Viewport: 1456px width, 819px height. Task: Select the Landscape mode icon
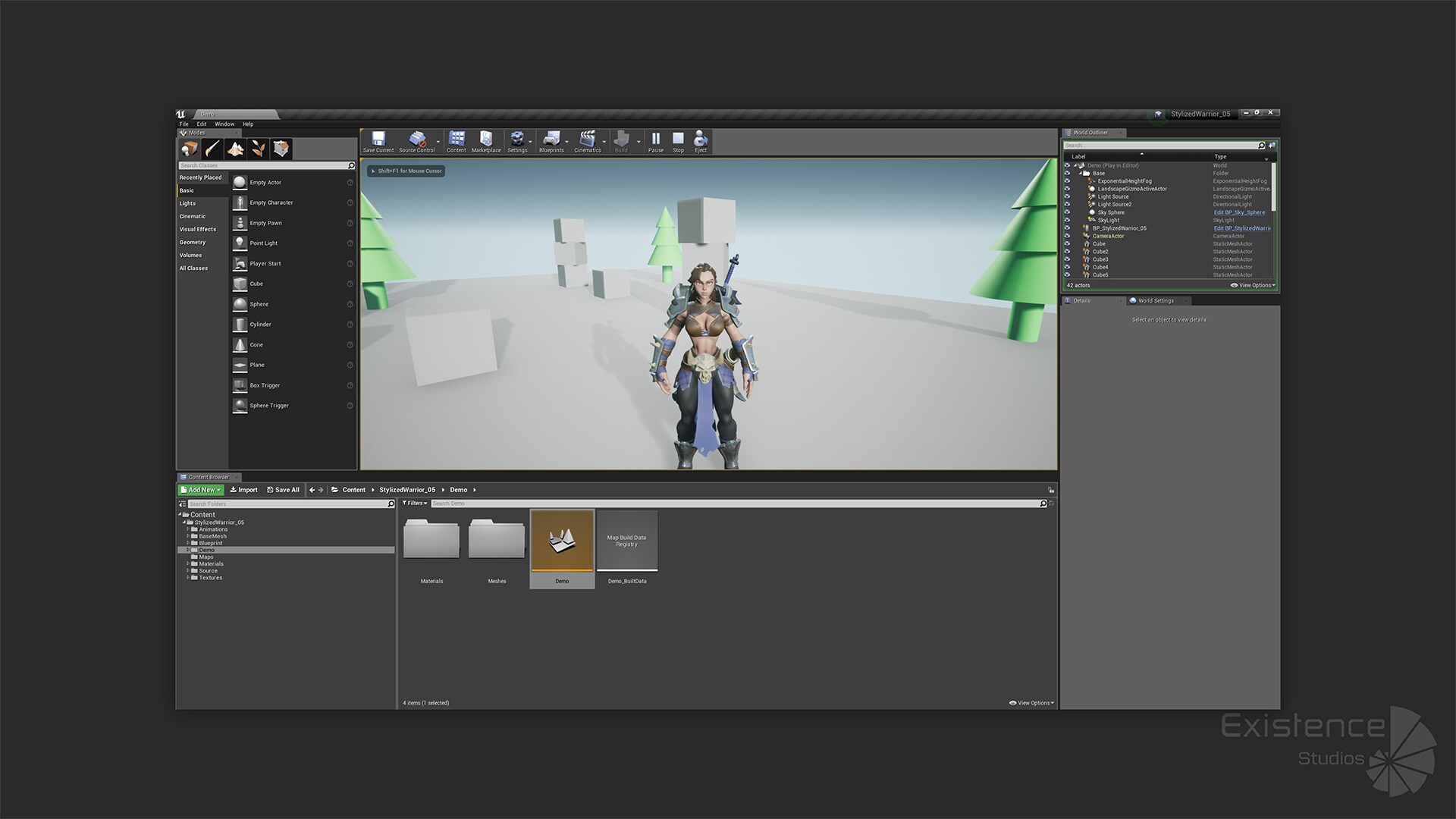235,149
